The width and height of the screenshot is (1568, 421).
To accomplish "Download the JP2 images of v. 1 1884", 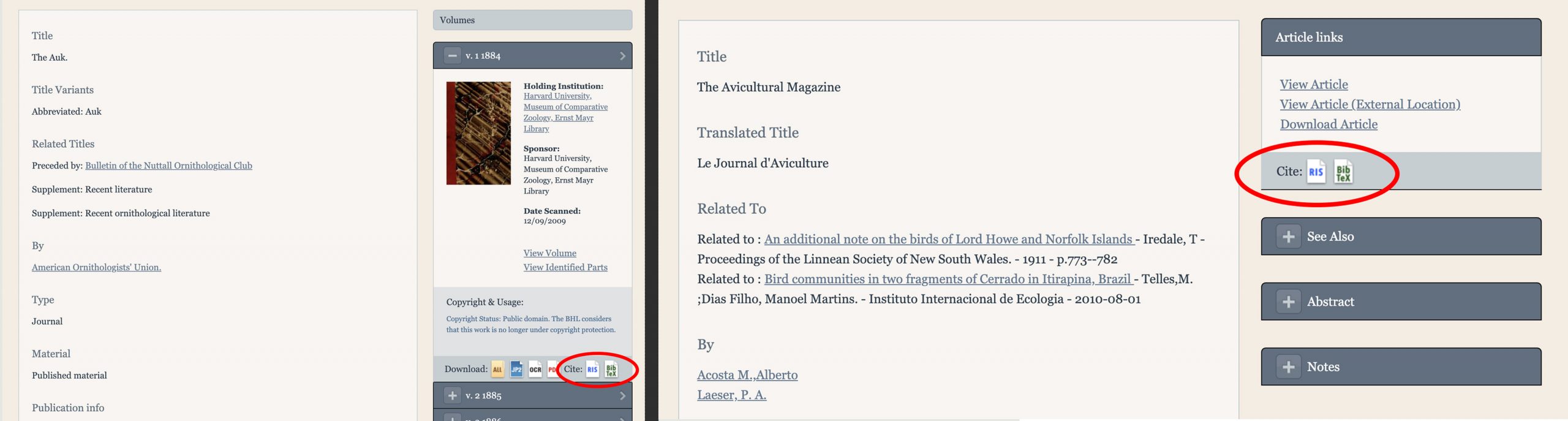I will tap(516, 369).
